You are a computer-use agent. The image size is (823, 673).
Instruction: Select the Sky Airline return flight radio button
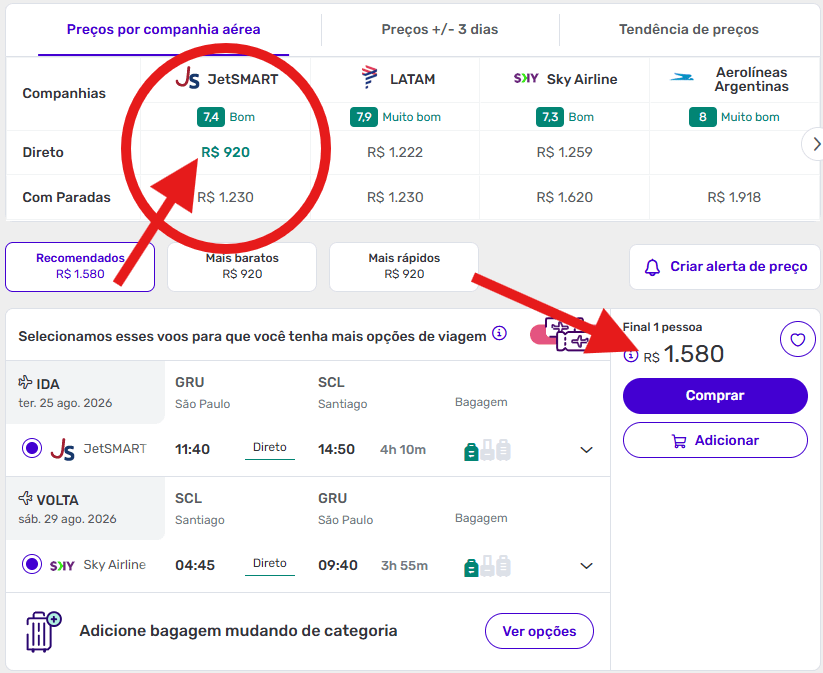click(x=31, y=565)
